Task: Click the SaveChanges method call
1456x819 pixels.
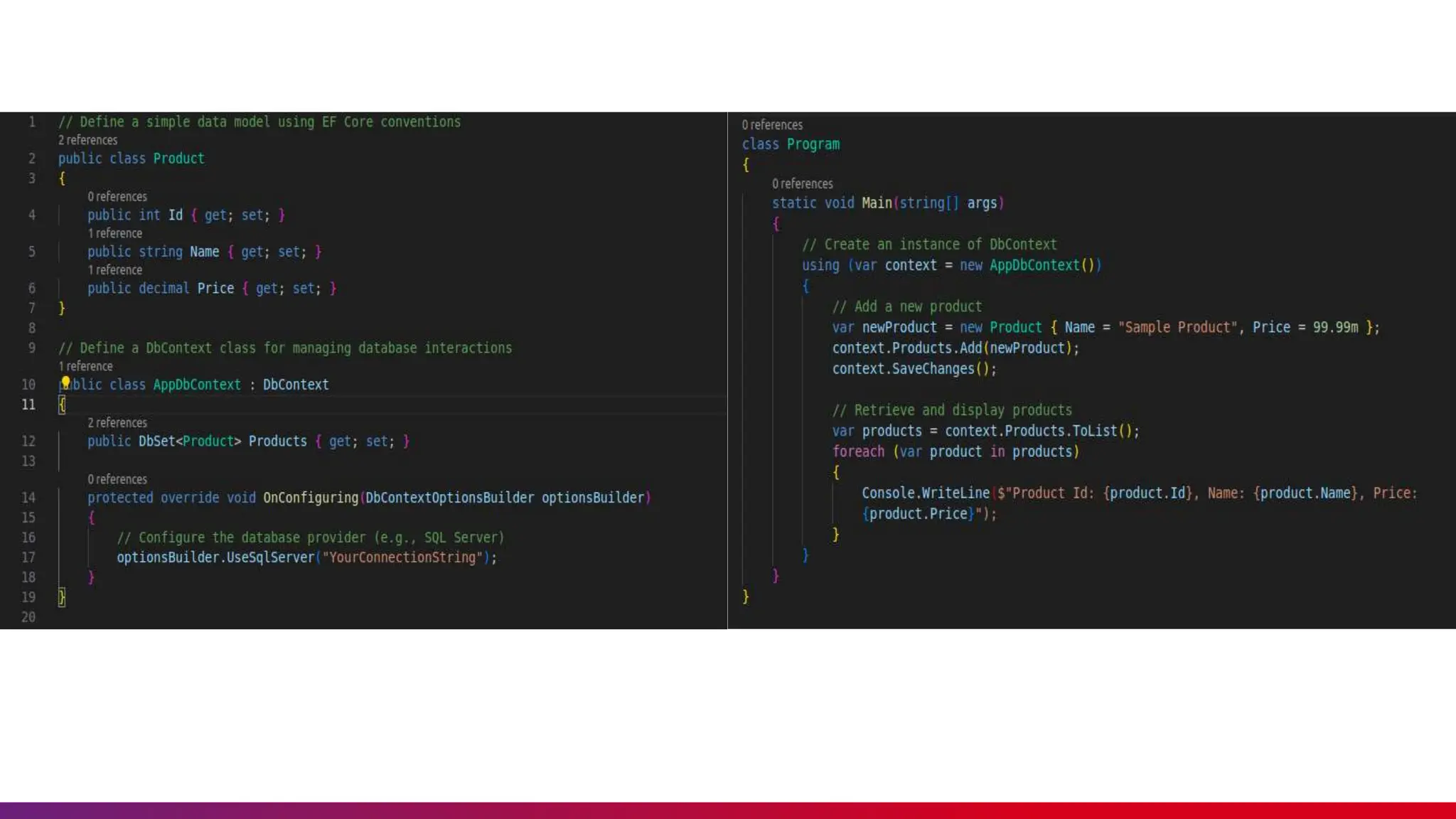Action: pos(933,369)
